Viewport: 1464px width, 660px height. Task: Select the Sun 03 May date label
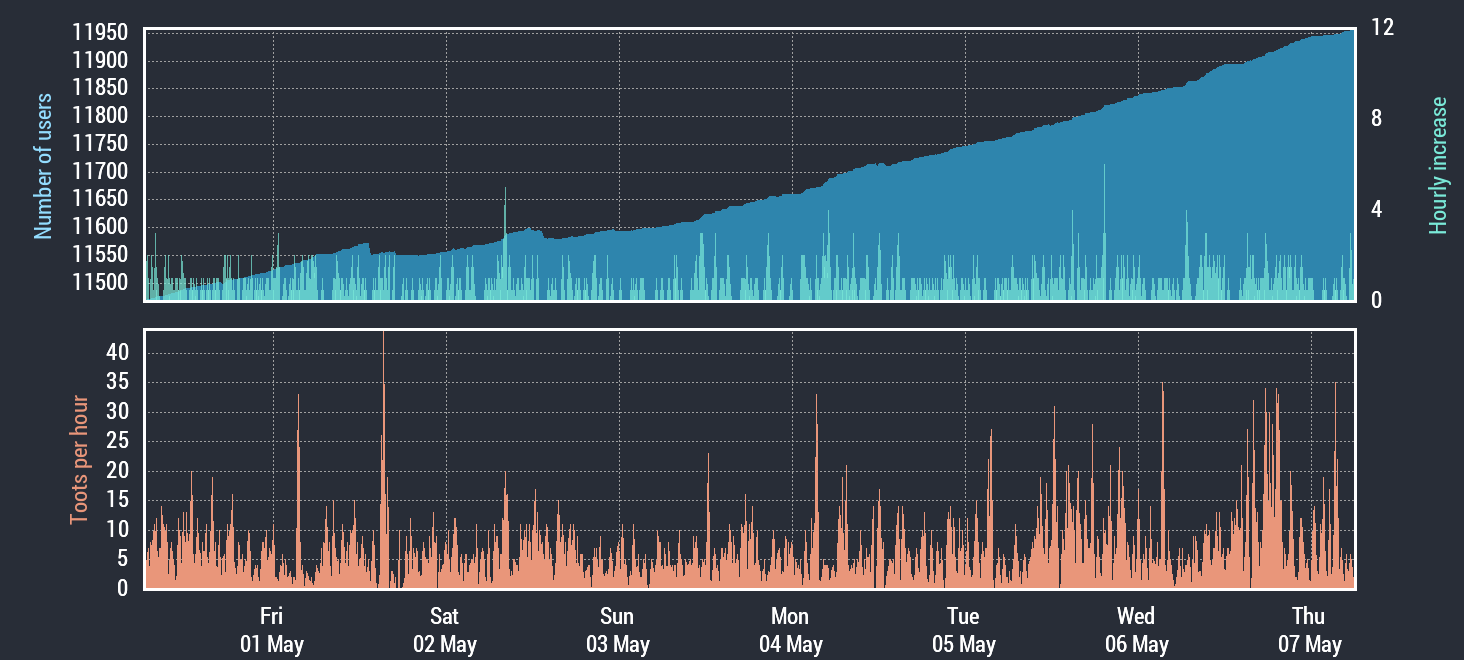tap(617, 630)
